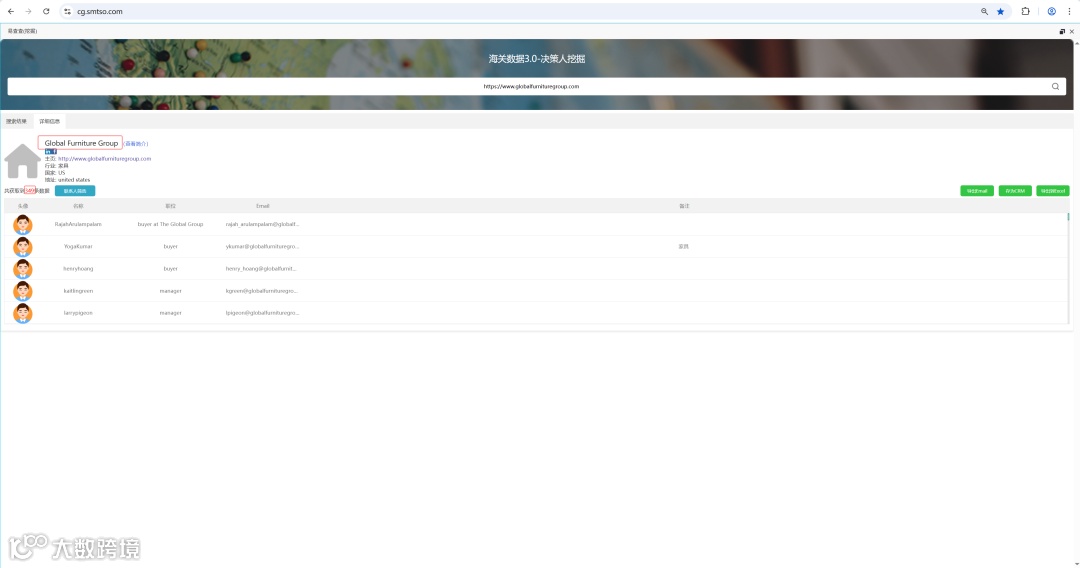
Task: Reload the page with the refresh icon
Action: pos(46,11)
